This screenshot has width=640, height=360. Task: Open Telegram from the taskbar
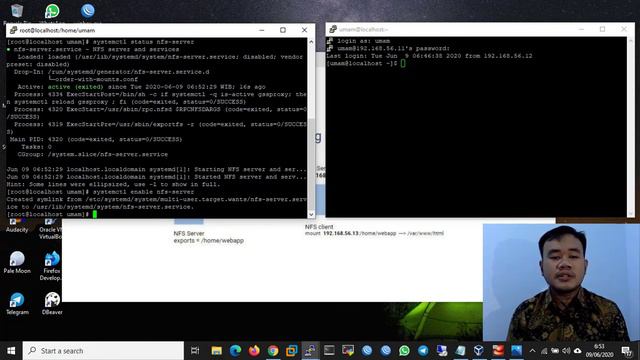[x=423, y=351]
